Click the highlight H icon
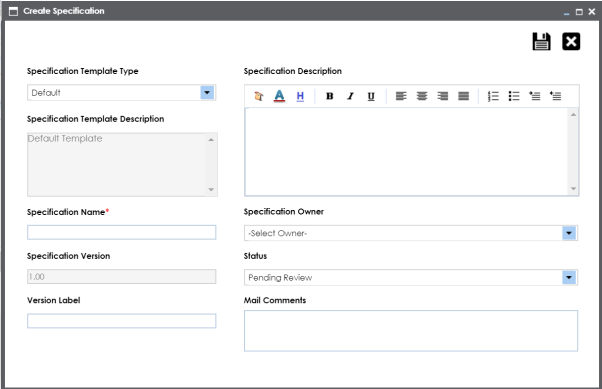The width and height of the screenshot is (602, 389). pyautogui.click(x=300, y=96)
